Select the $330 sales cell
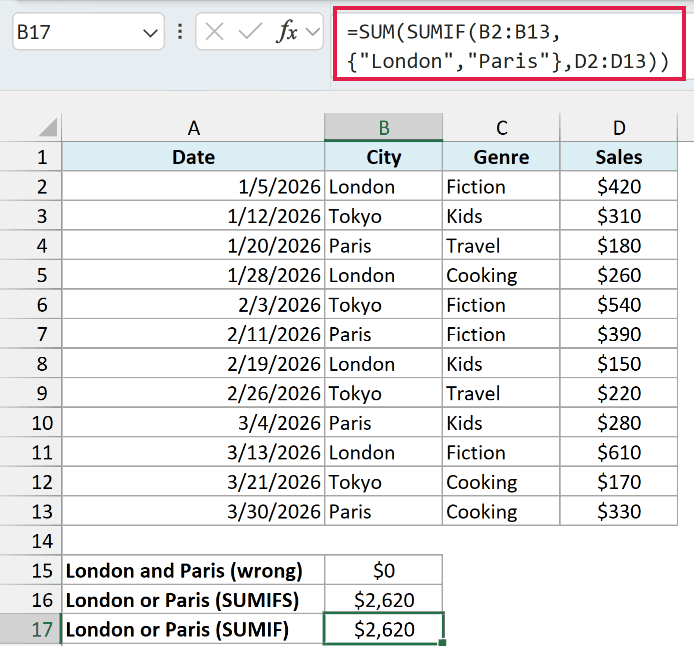Viewport: 694px width, 646px height. (x=619, y=511)
